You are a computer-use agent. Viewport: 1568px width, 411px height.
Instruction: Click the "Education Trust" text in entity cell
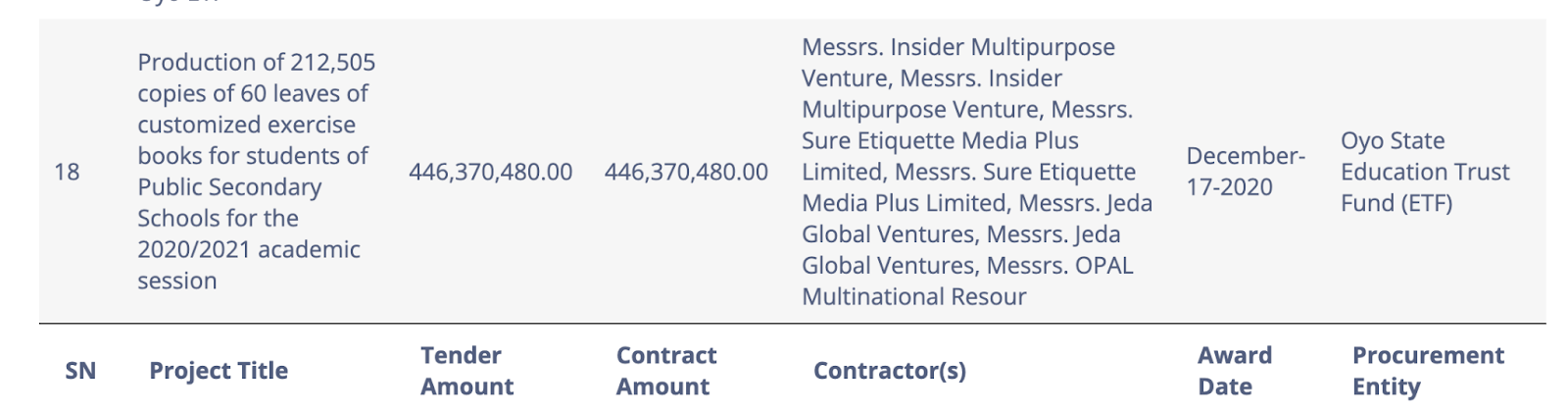(x=1425, y=173)
